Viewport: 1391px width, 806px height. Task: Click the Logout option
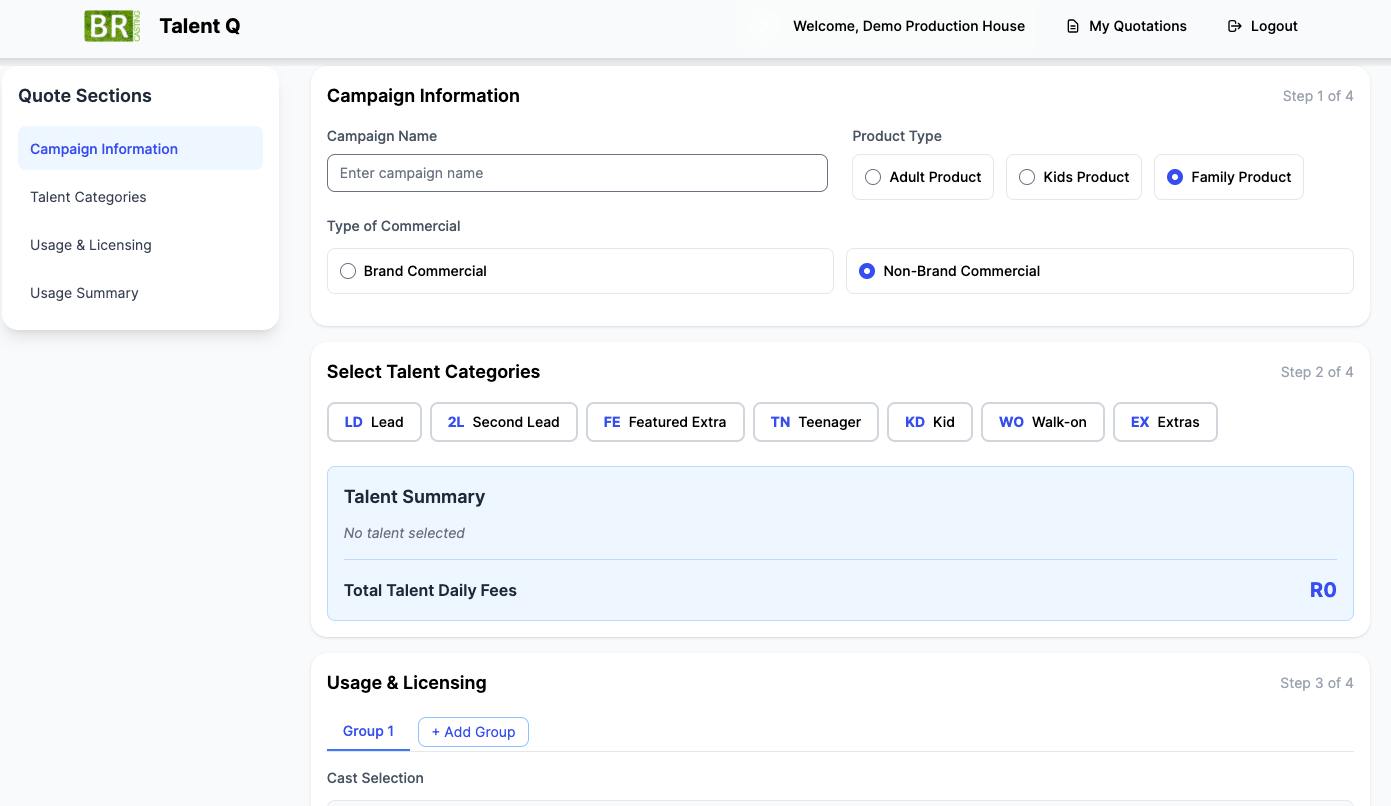[1262, 26]
